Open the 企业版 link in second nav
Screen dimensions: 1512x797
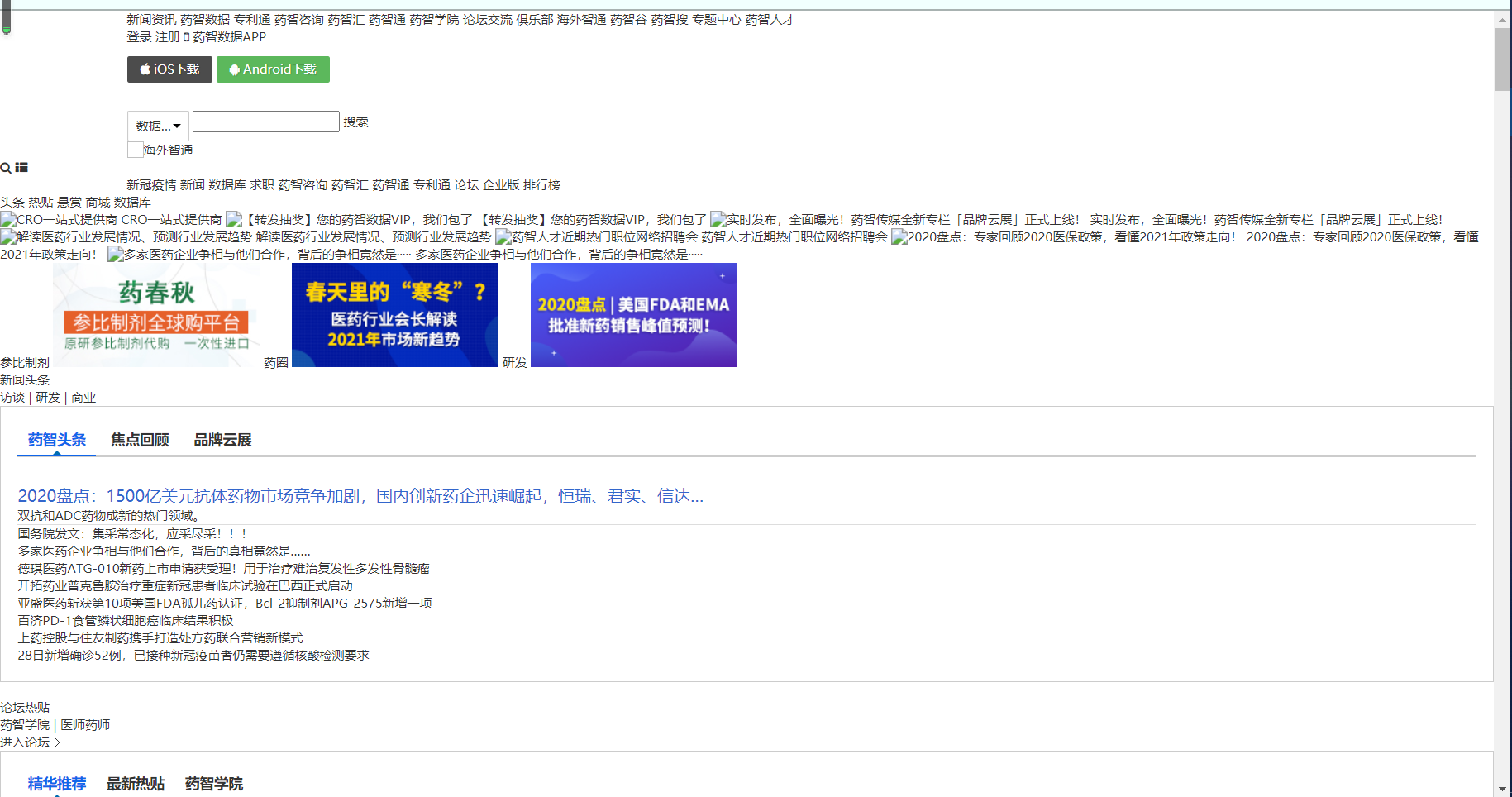click(x=501, y=185)
